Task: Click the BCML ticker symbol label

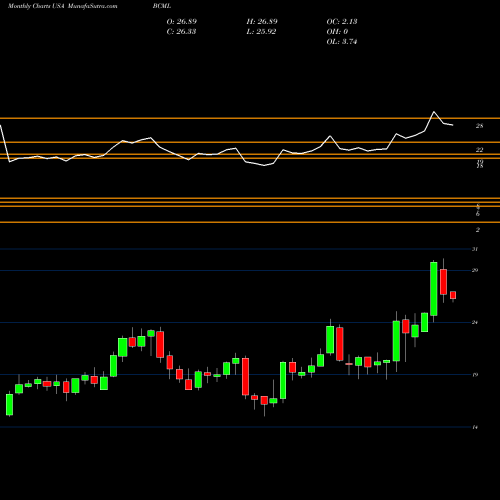Action: (162, 6)
